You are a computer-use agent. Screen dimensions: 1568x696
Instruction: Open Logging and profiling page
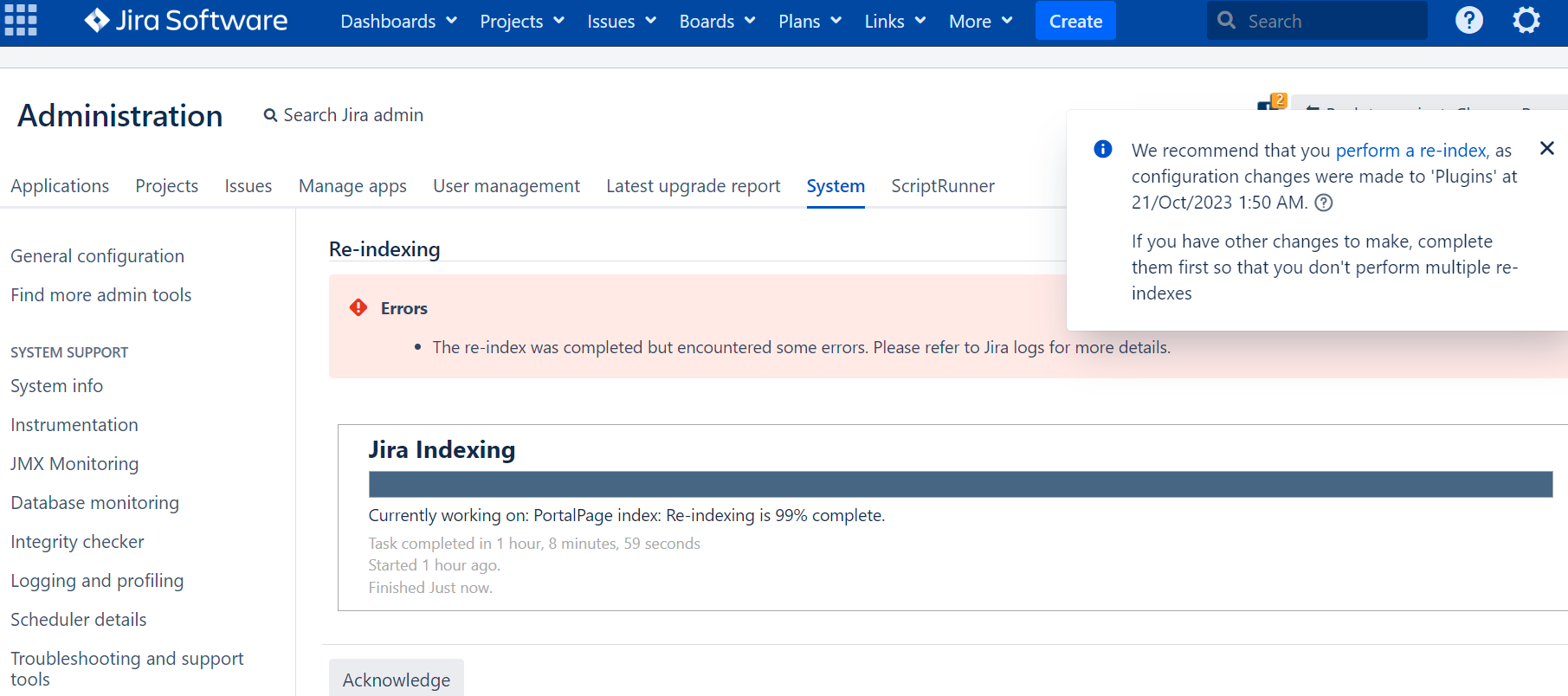[x=97, y=581]
